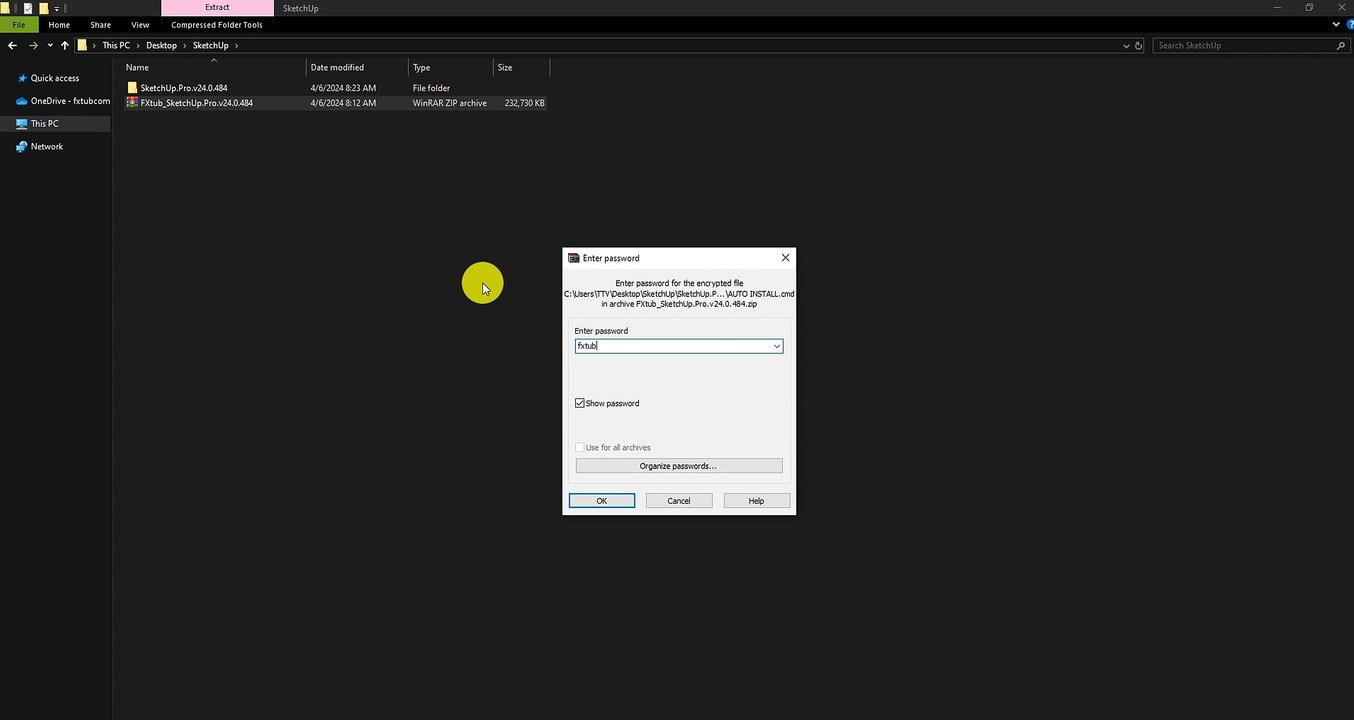This screenshot has height=720, width=1354.
Task: Click the Quick access star icon
Action: [x=22, y=78]
